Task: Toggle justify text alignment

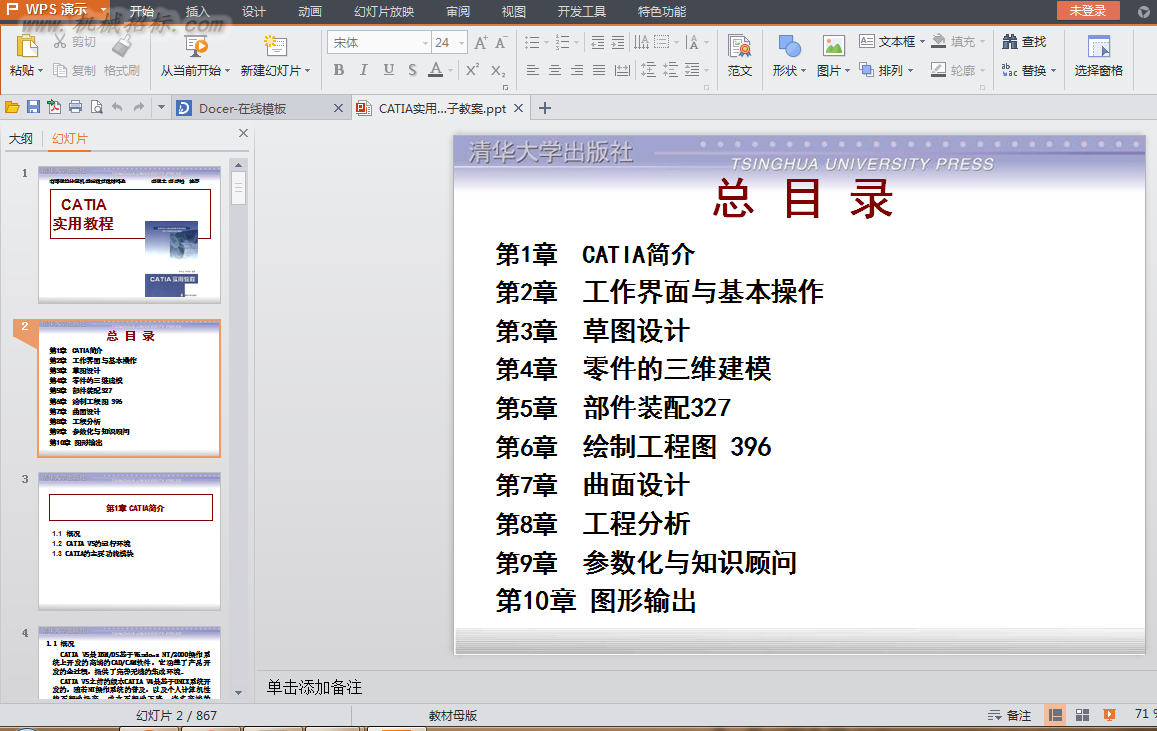Action: (x=599, y=70)
